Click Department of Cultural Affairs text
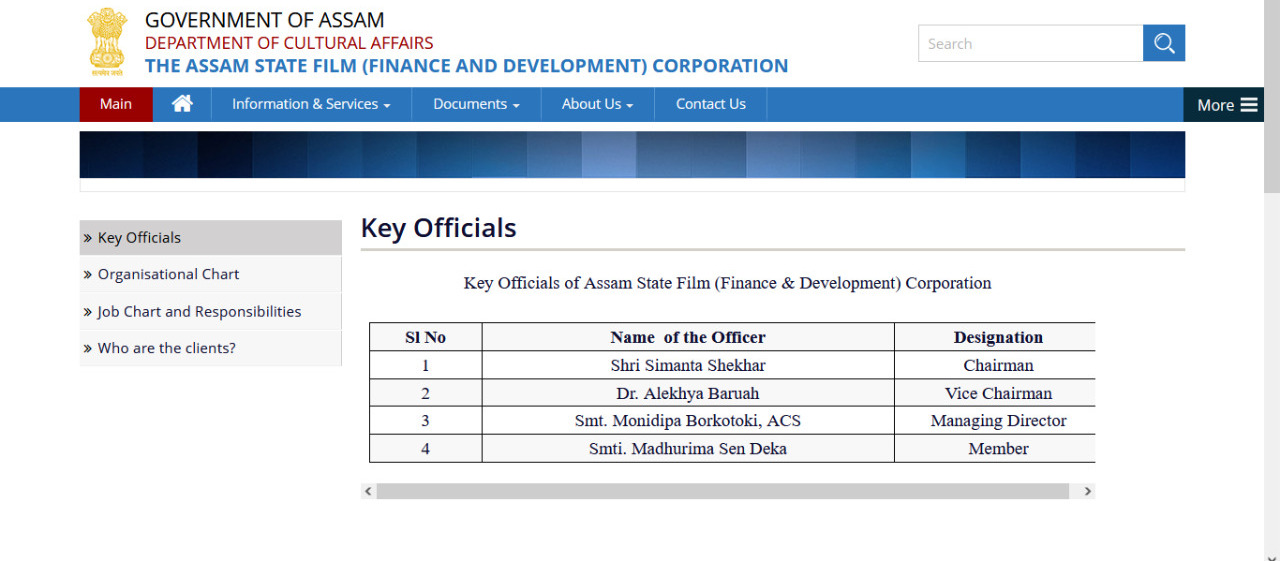Screen dimensions: 1280x561 [x=289, y=43]
